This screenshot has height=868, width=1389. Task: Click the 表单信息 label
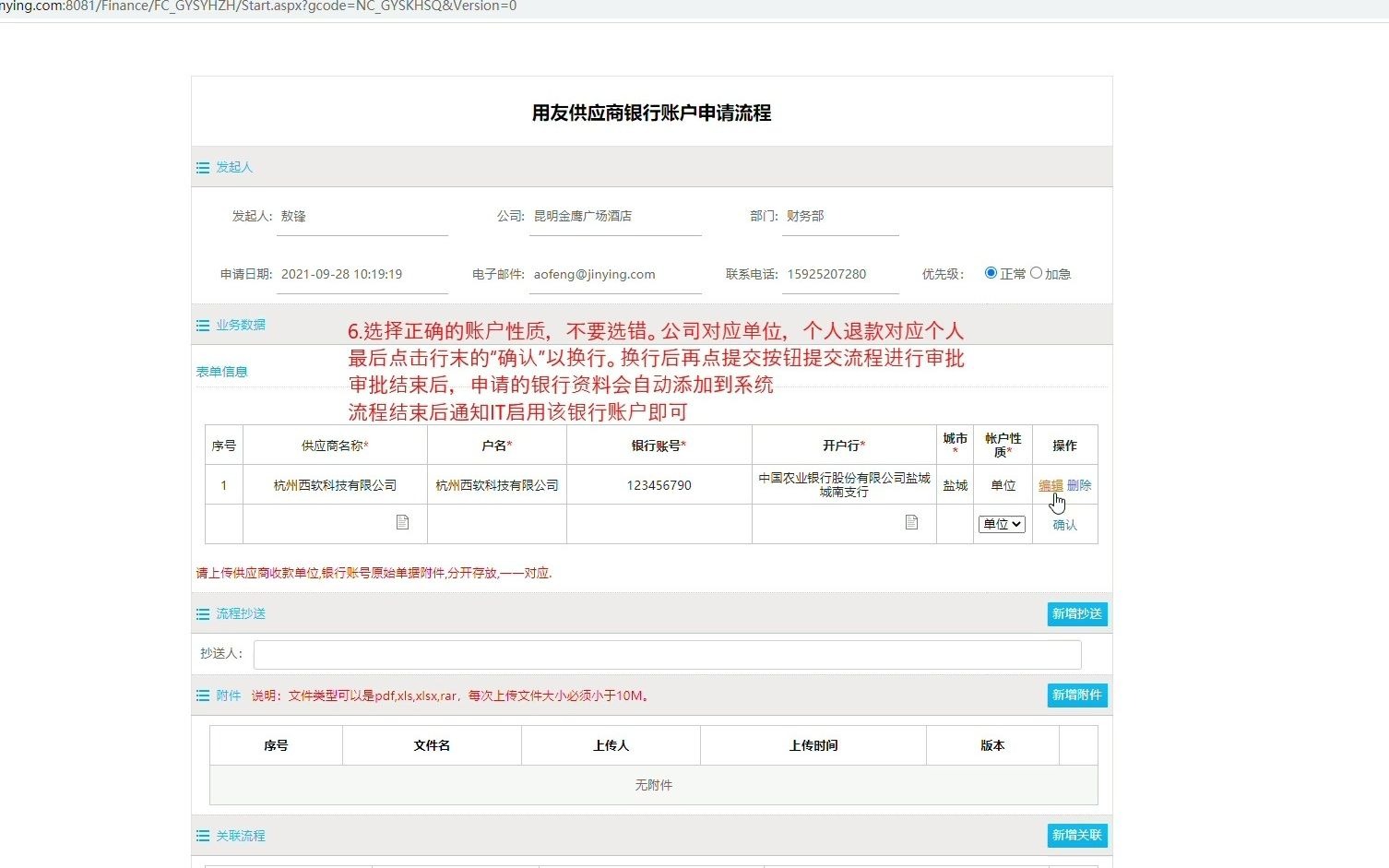(x=222, y=373)
